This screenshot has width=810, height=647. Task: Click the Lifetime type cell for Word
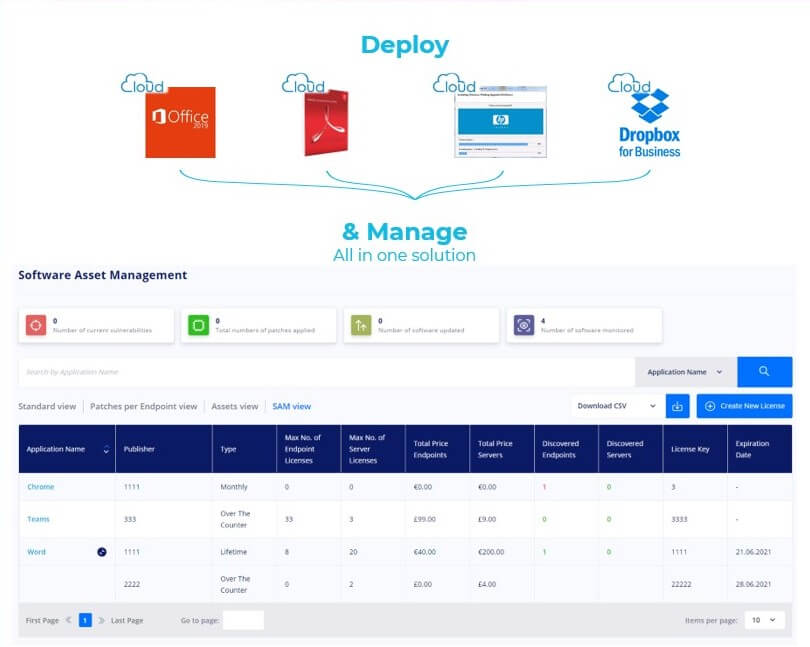(233, 552)
